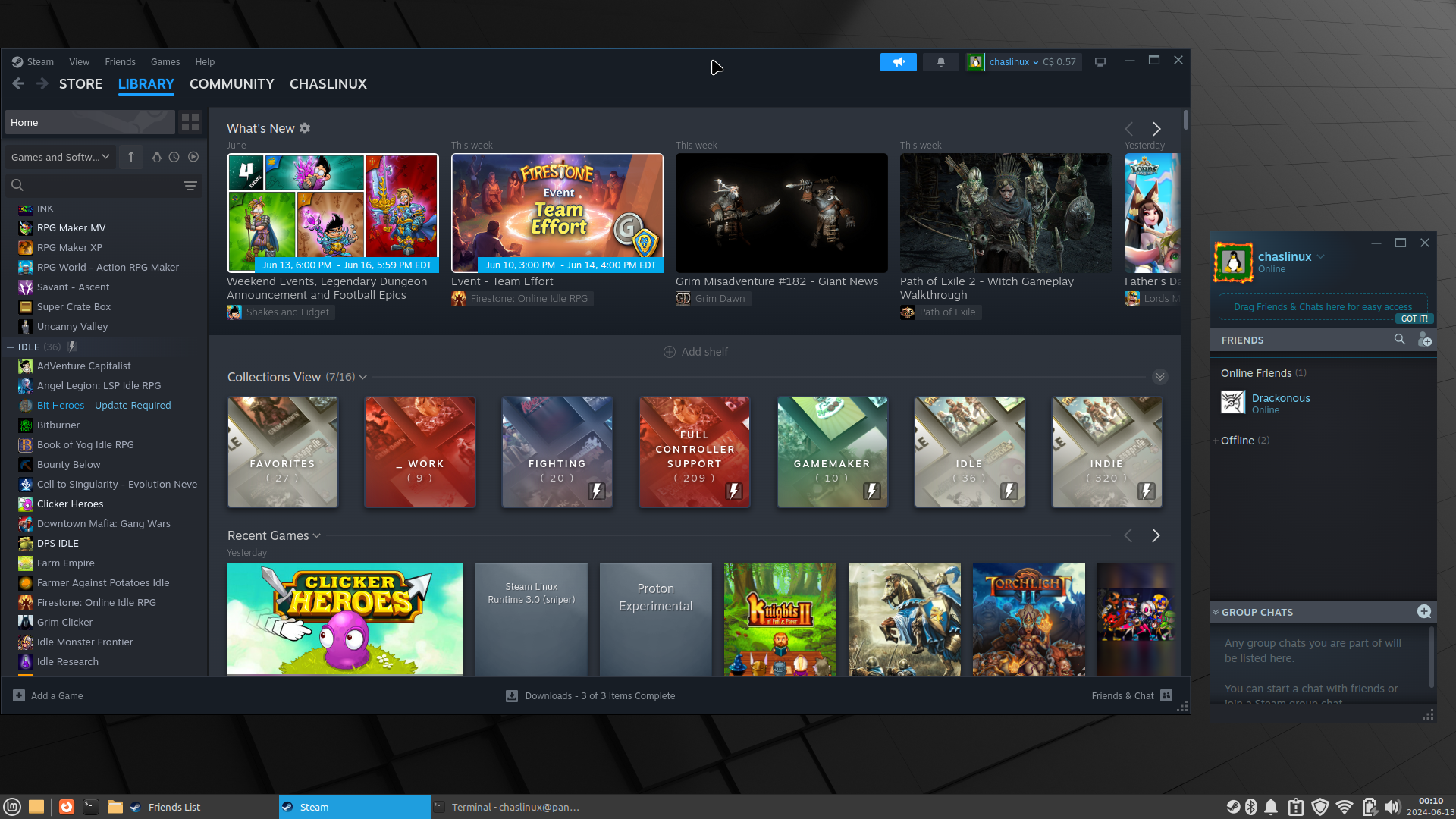Switch to the STORE tab

coord(80,84)
